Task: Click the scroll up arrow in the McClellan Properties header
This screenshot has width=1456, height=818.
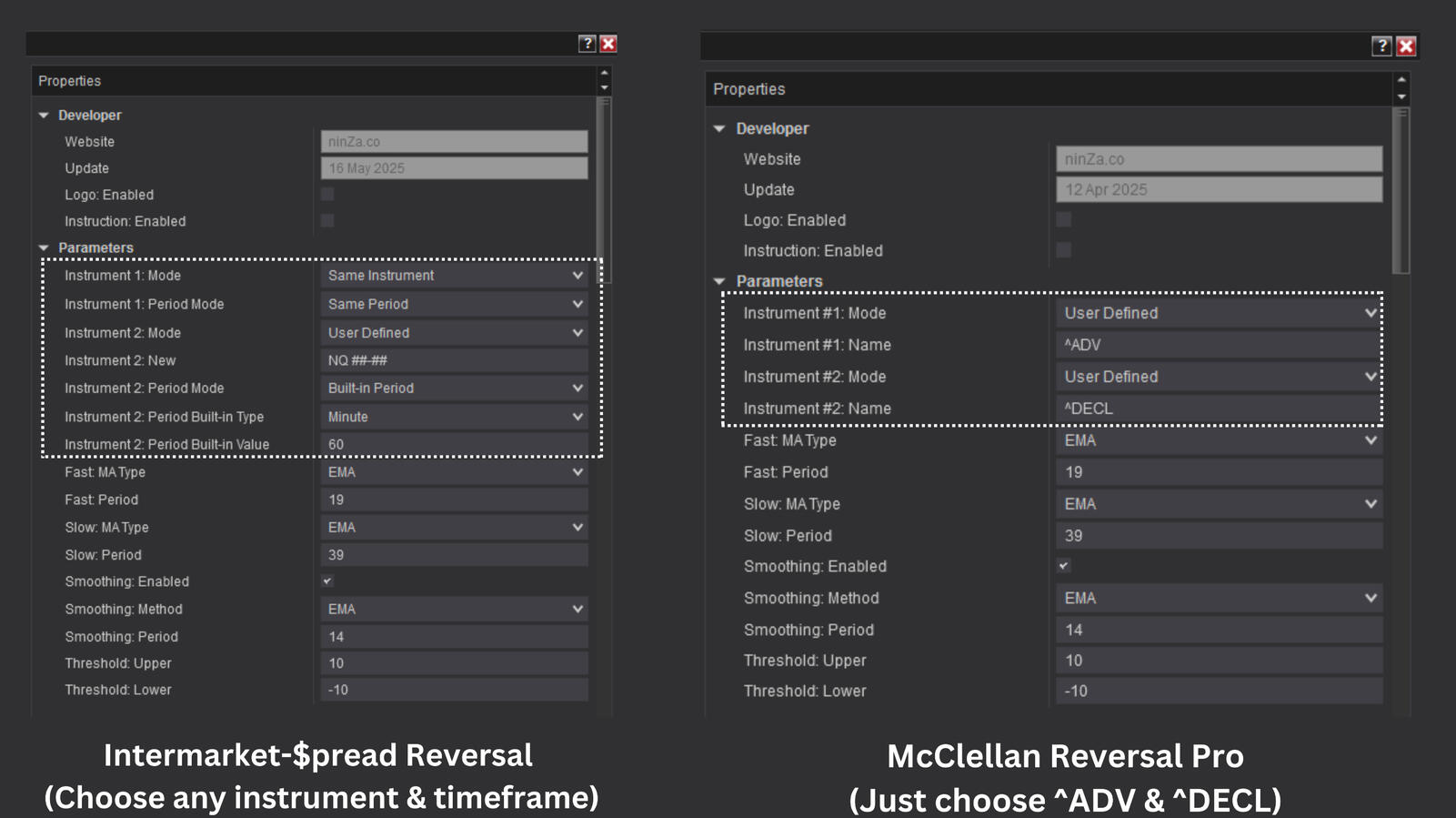Action: pos(1401,80)
